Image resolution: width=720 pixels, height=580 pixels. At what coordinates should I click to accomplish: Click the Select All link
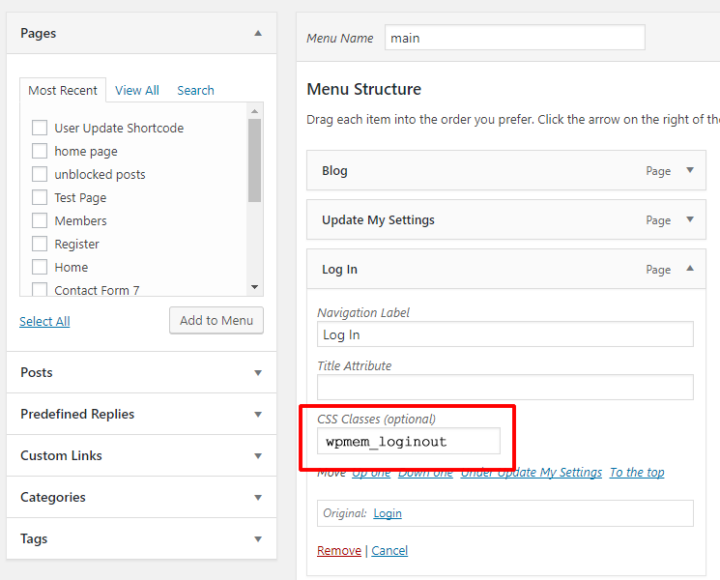(45, 321)
